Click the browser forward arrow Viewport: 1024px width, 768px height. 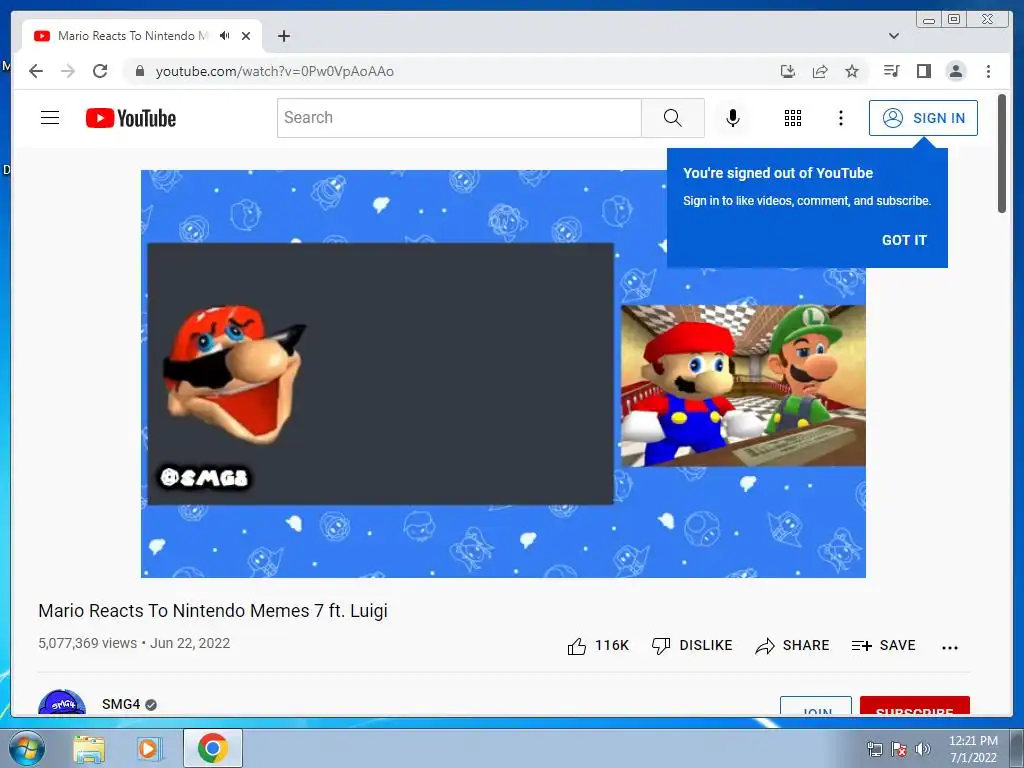[68, 71]
